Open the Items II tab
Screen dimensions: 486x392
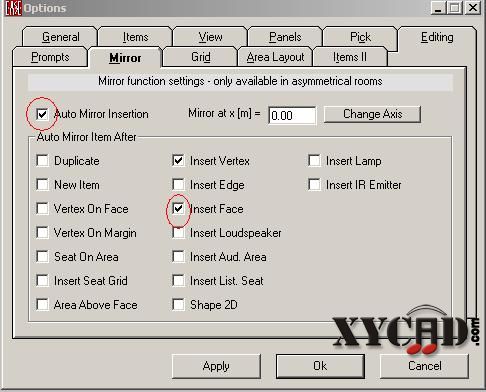tap(350, 57)
